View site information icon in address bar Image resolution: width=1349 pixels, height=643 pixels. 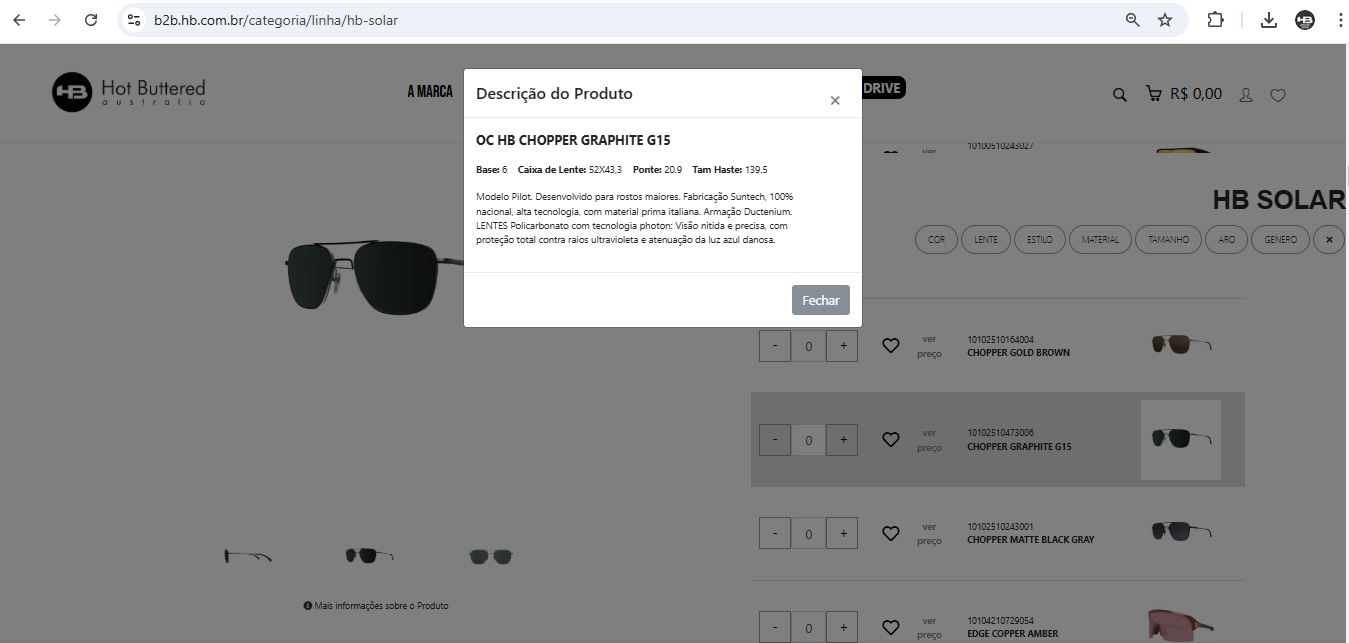[x=134, y=20]
